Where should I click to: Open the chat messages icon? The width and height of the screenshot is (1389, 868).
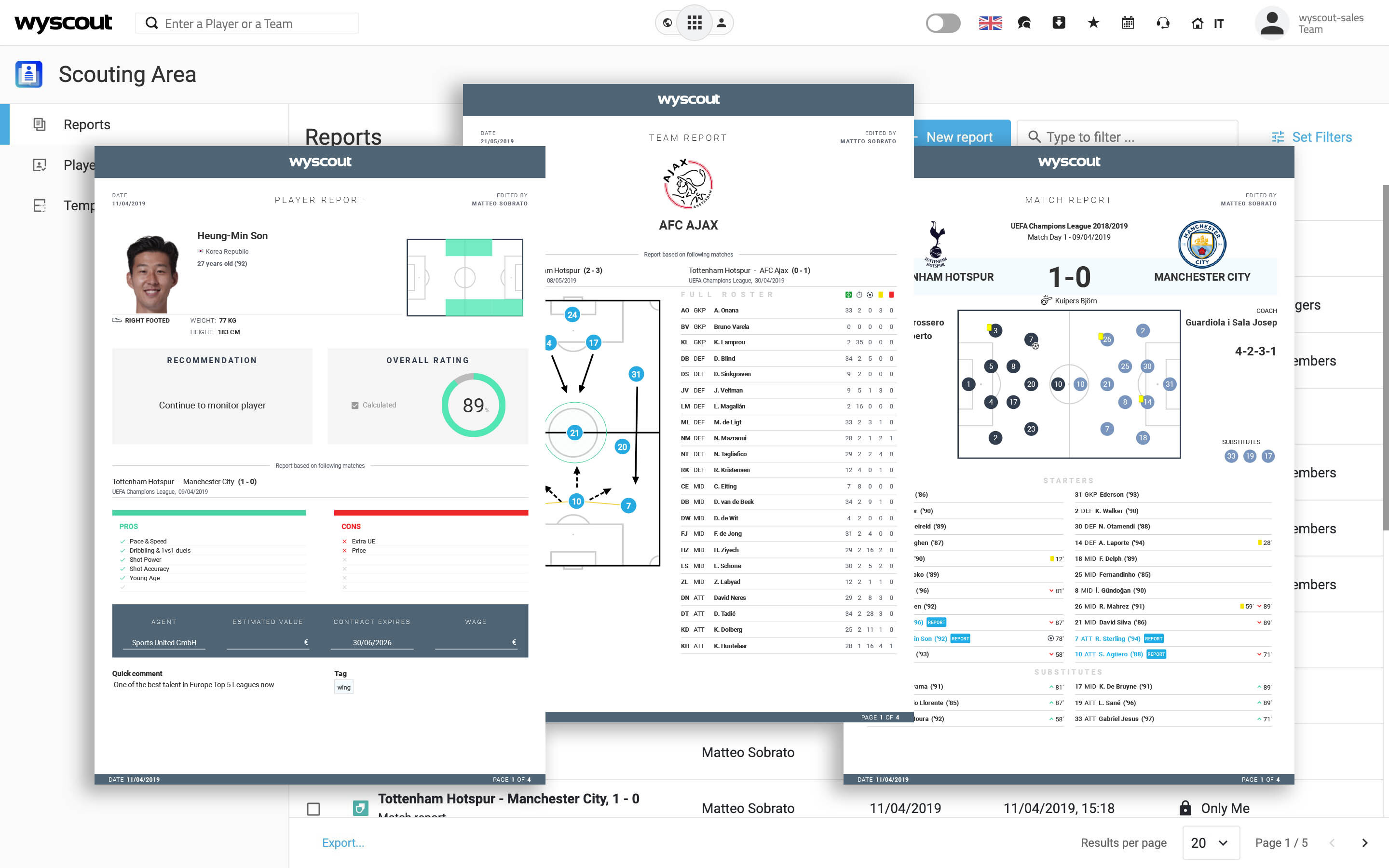coord(1024,22)
